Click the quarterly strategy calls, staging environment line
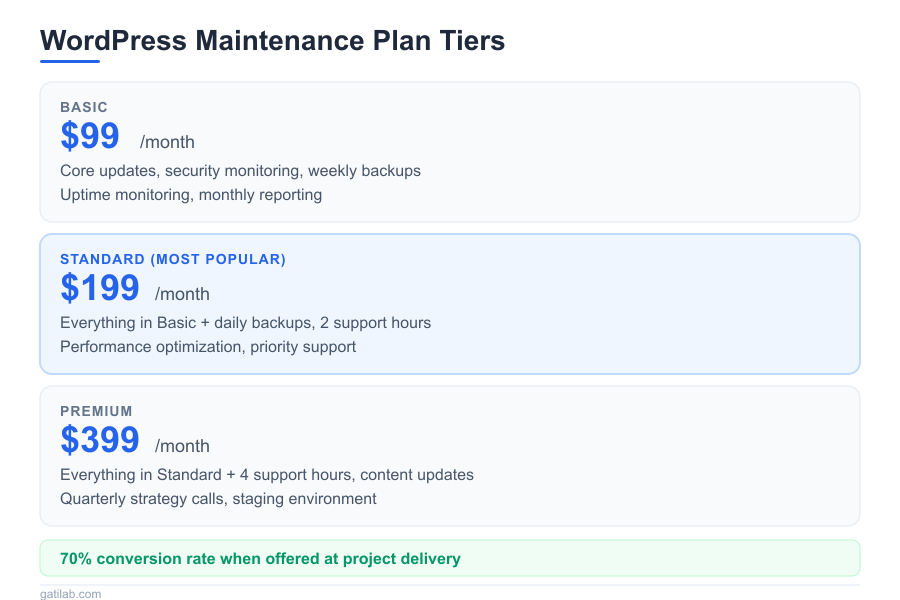Image resolution: width=900 pixels, height=600 pixels. (x=218, y=499)
